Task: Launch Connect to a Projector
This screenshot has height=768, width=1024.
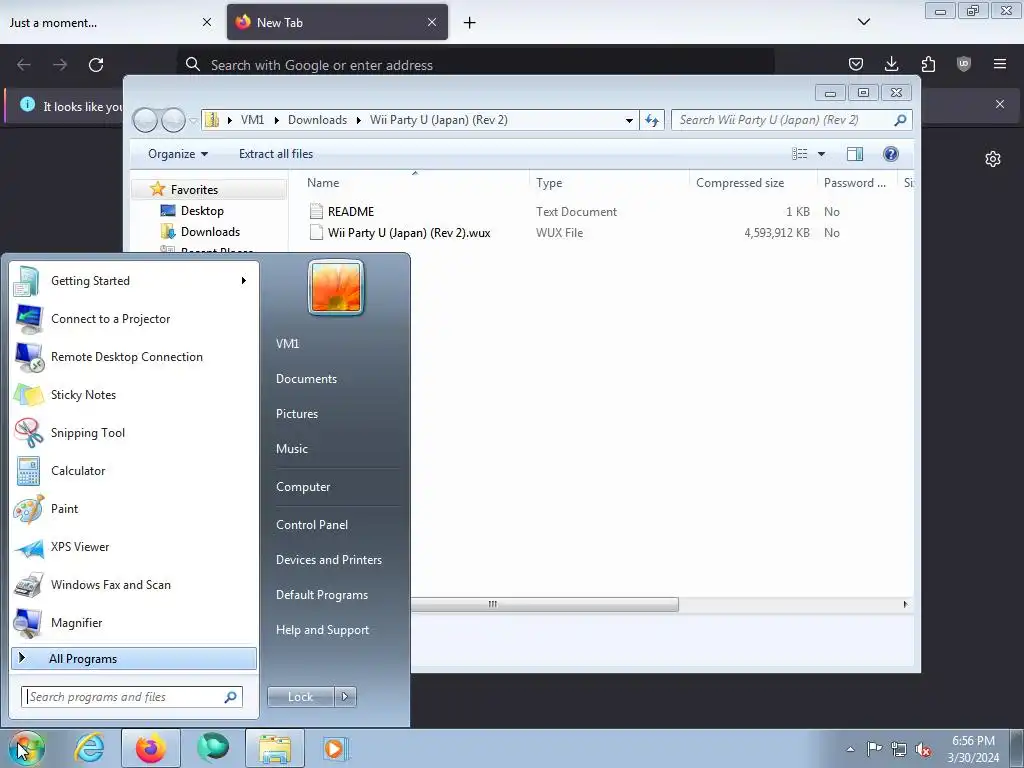Action: 134,319
